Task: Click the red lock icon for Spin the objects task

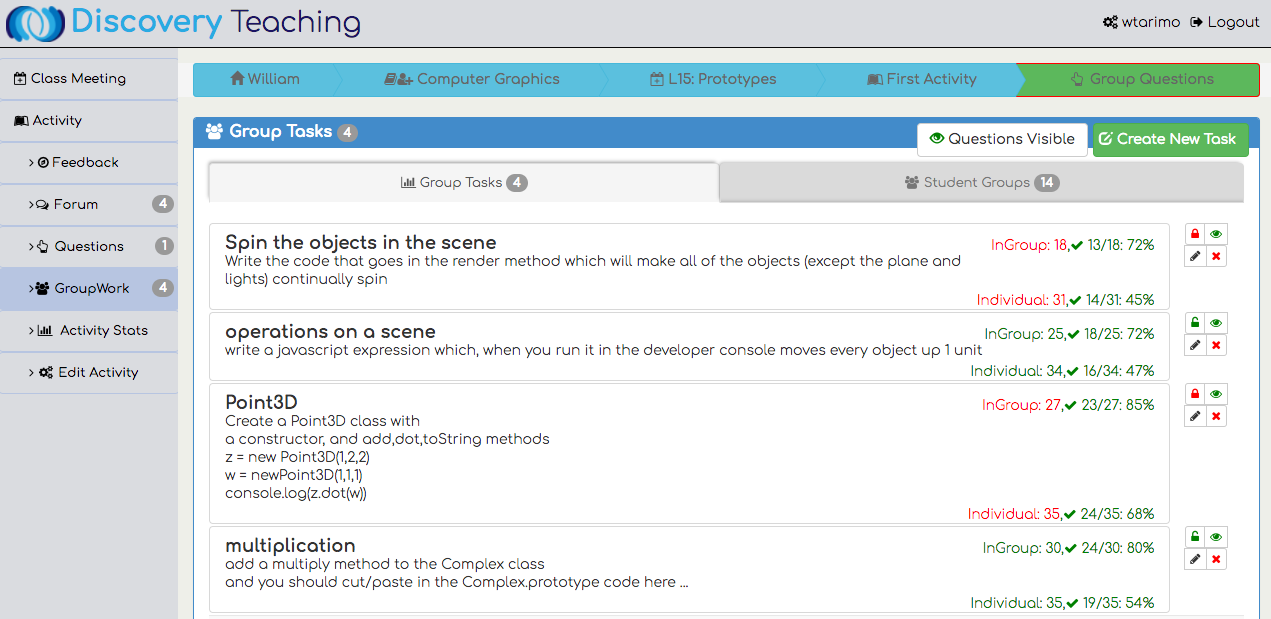Action: click(x=1194, y=234)
